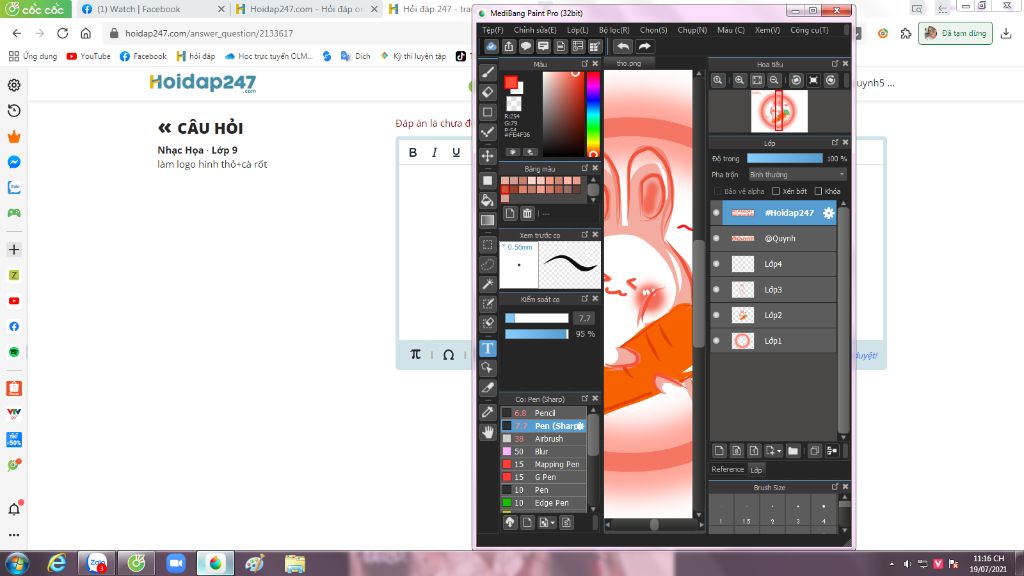Open #Hoidap247 layer settings gear
Screen dimensions: 1024x576
point(828,213)
